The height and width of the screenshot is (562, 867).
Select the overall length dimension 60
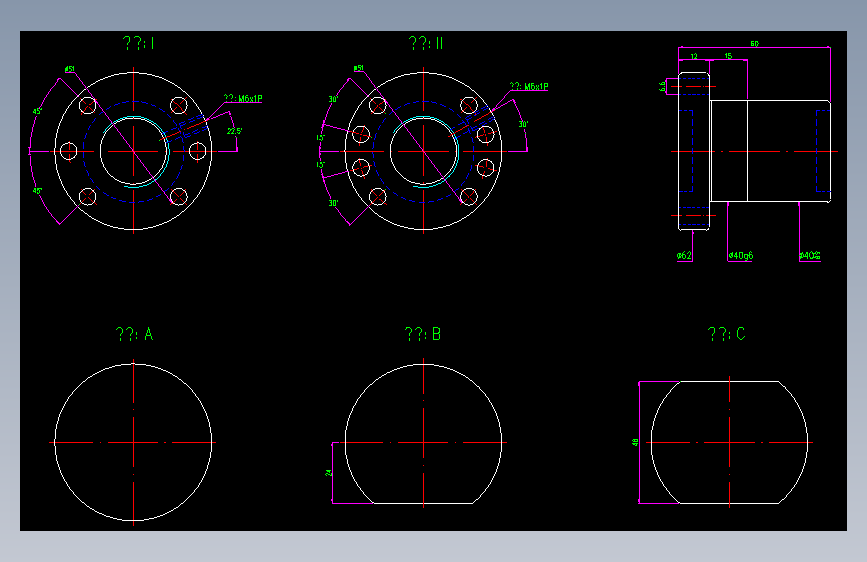pos(755,44)
